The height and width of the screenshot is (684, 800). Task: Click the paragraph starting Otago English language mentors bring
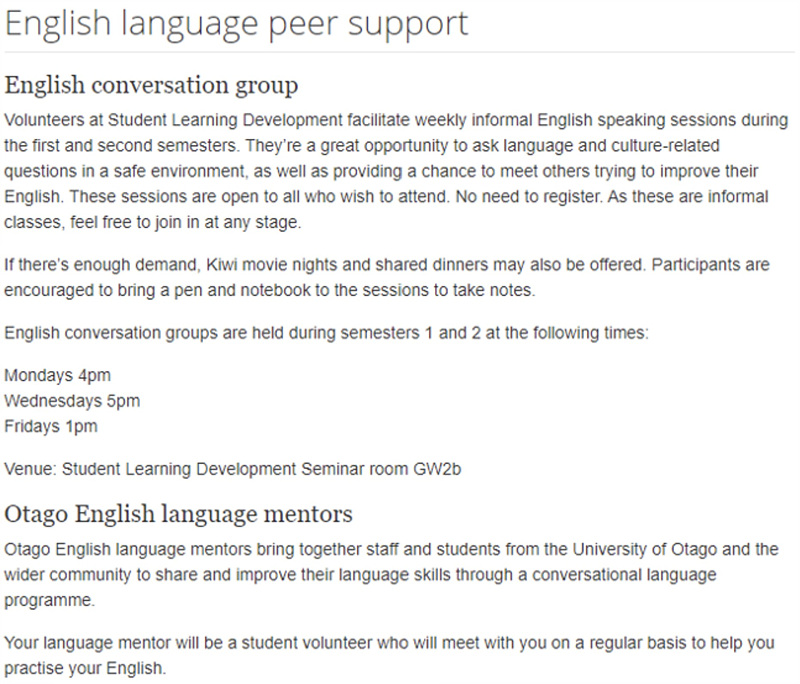391,575
